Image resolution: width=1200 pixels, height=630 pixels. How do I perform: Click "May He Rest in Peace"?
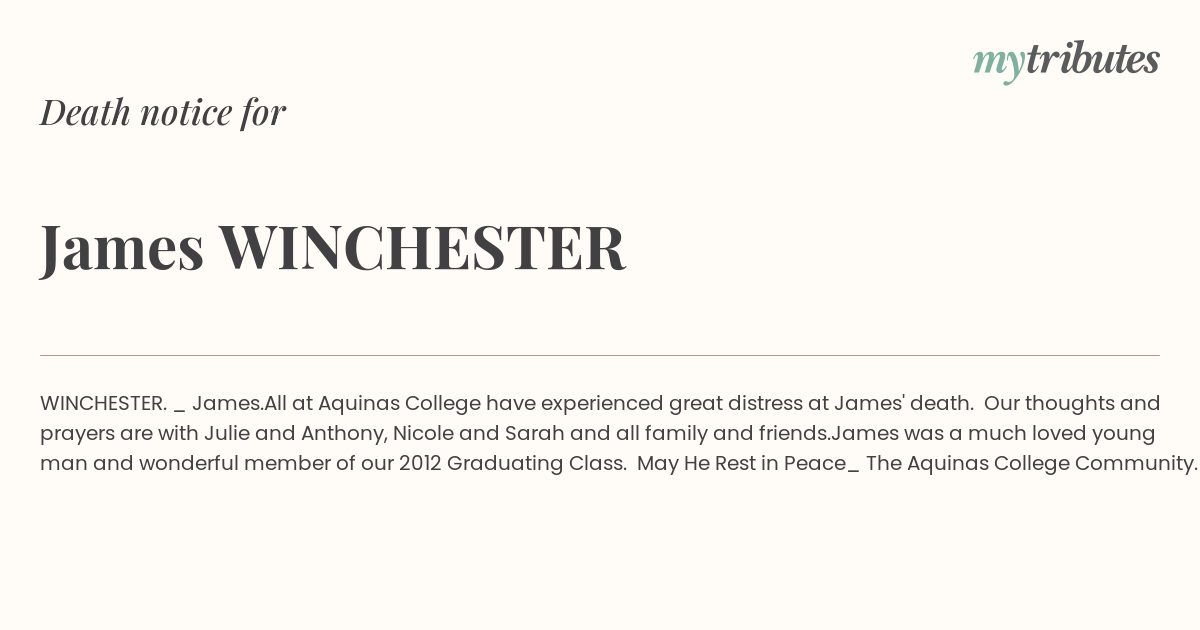741,463
